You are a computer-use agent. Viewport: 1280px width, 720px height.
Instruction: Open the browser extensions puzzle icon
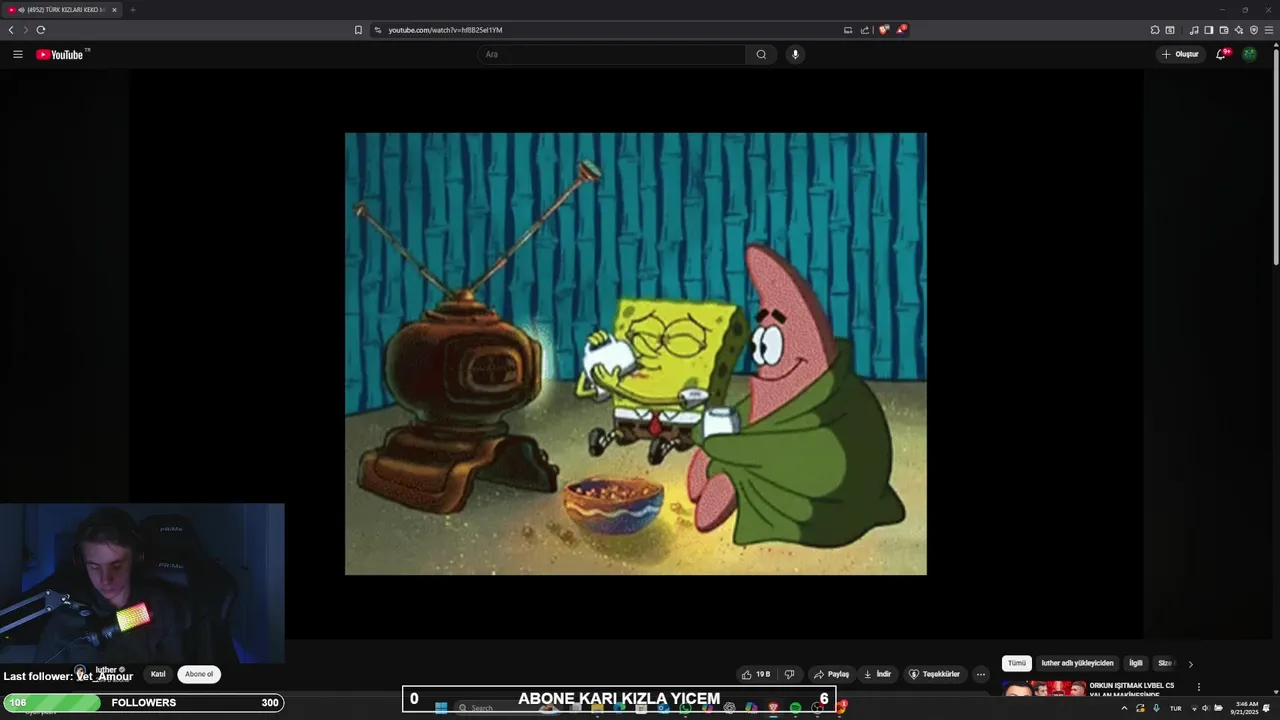[x=1155, y=30]
